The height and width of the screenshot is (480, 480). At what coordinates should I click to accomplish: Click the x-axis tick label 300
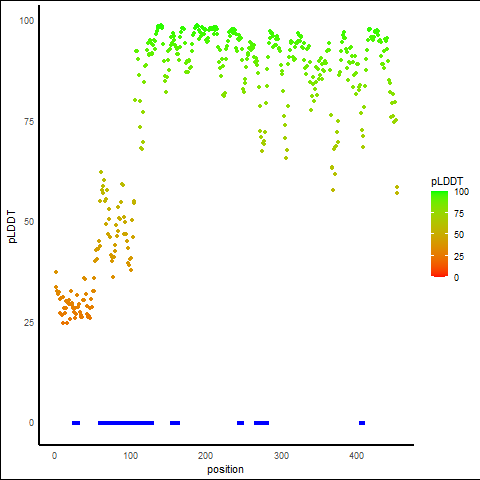[x=281, y=456]
